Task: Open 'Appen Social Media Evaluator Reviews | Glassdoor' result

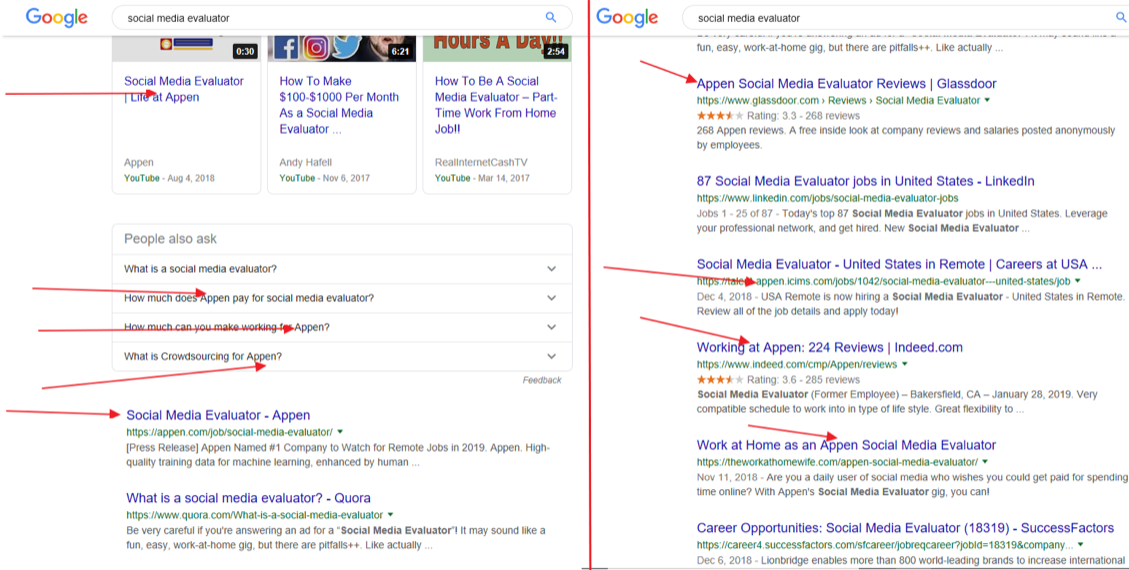Action: click(847, 83)
